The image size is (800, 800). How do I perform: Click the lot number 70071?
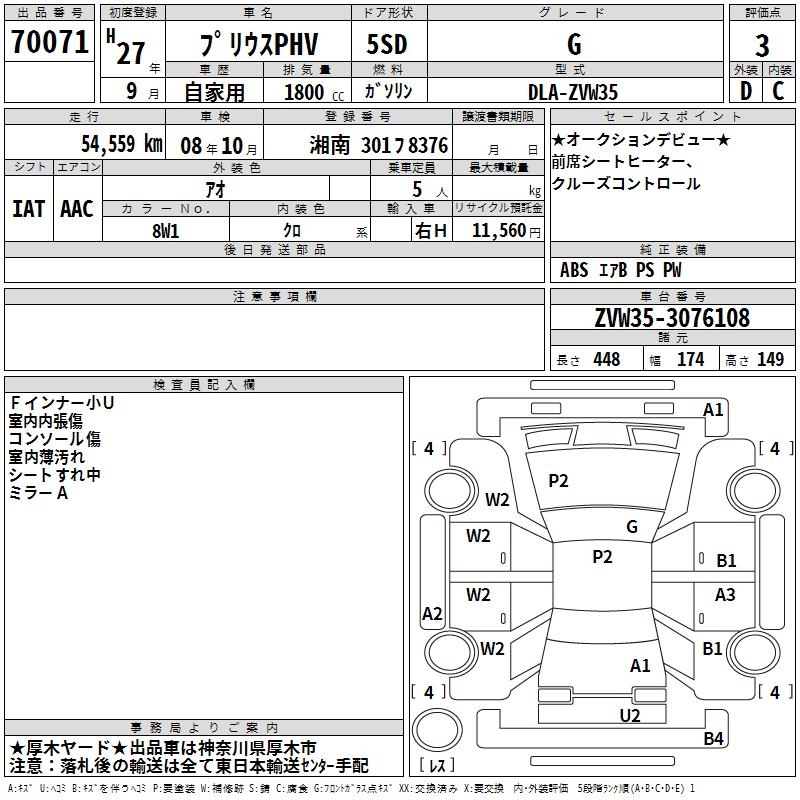pyautogui.click(x=49, y=42)
